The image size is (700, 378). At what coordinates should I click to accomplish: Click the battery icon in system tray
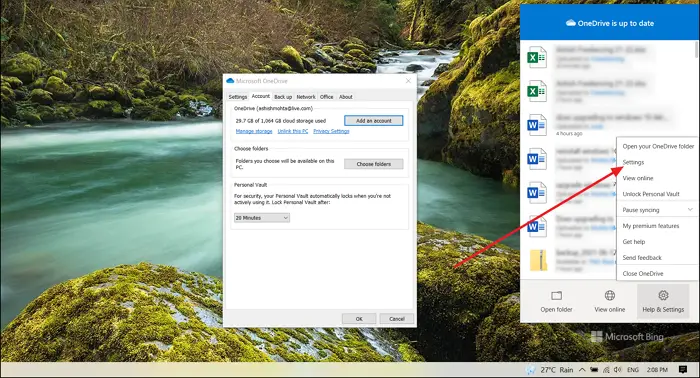tap(594, 370)
